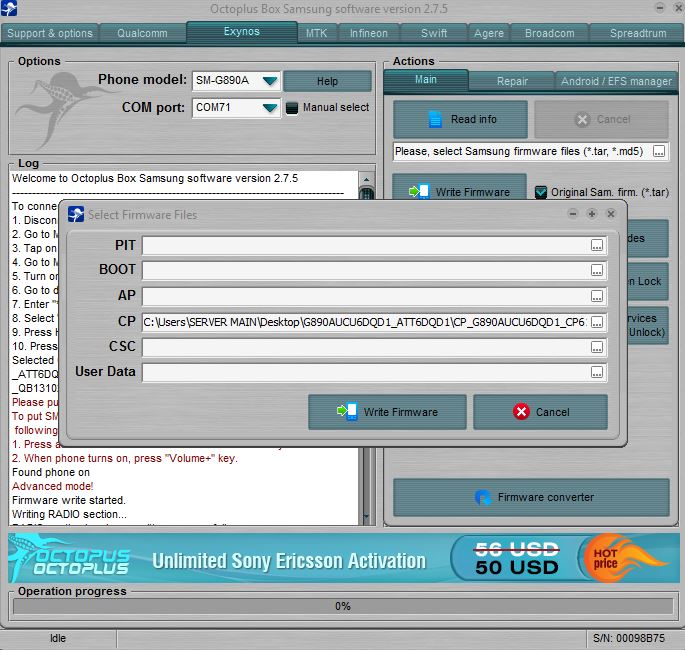Click the Octoplus app icon in title bar
This screenshot has width=685, height=650.
[9, 8]
